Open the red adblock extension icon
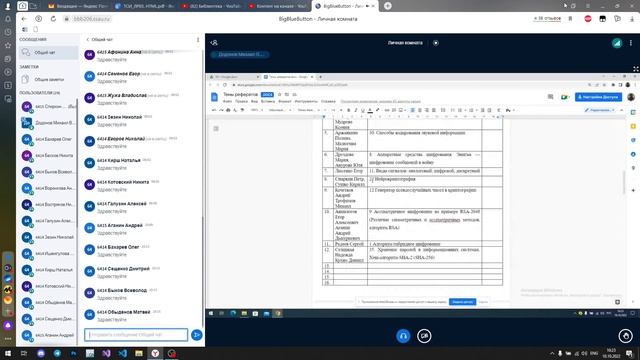 [x=588, y=19]
